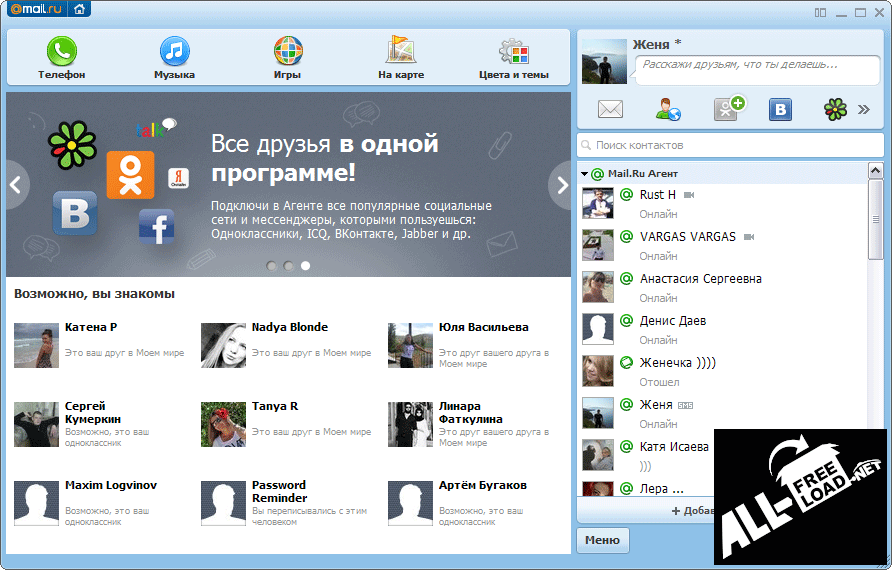Open the Телефон (Phone) icon
The width and height of the screenshot is (892, 570).
pyautogui.click(x=61, y=57)
